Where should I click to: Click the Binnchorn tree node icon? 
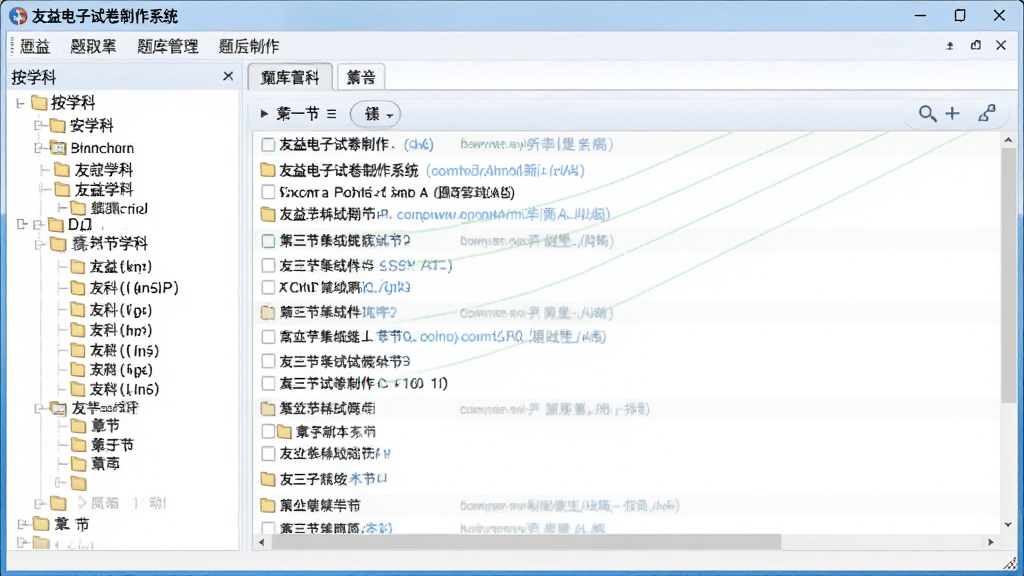pyautogui.click(x=59, y=148)
